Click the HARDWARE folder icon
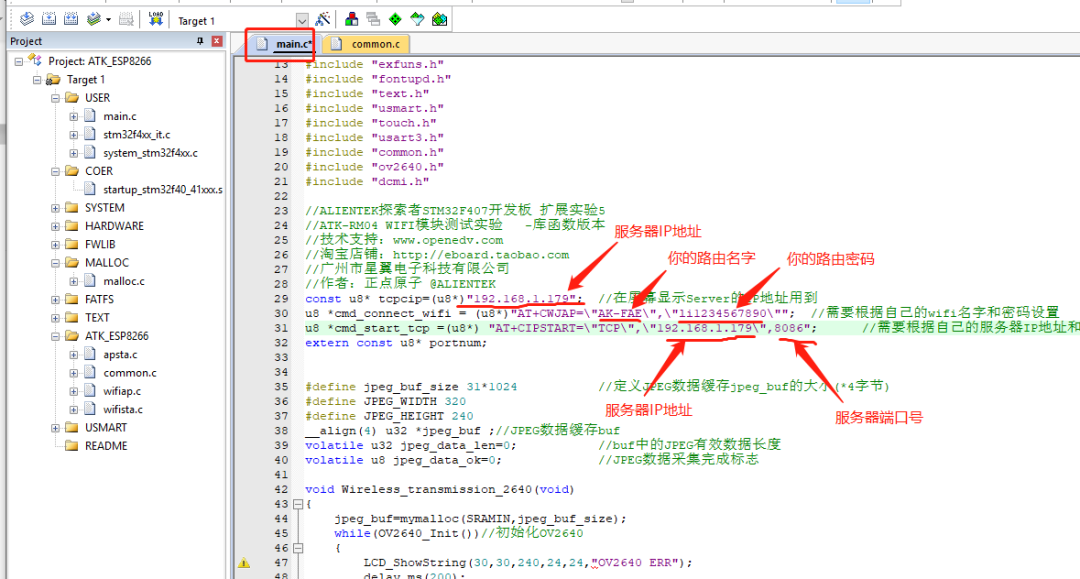Screen dimensions: 1080x579 [x=72, y=226]
